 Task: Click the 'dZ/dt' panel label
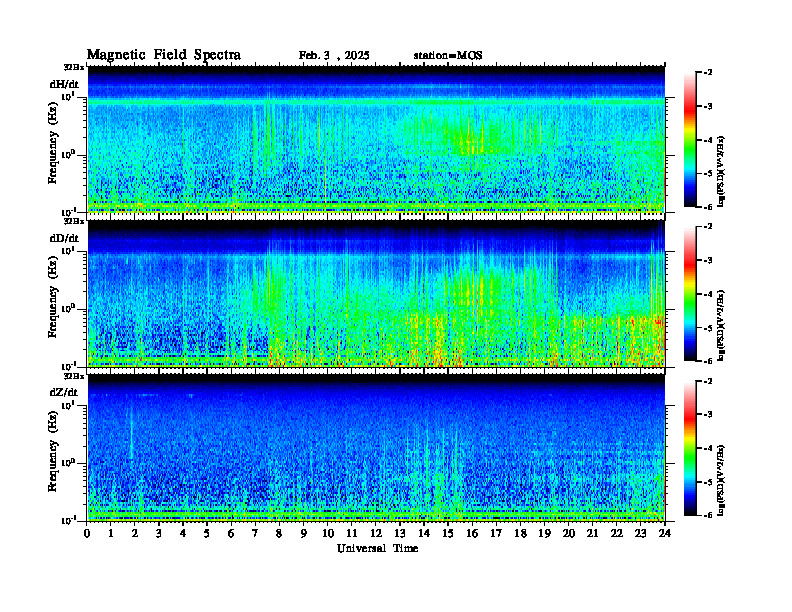tap(64, 392)
